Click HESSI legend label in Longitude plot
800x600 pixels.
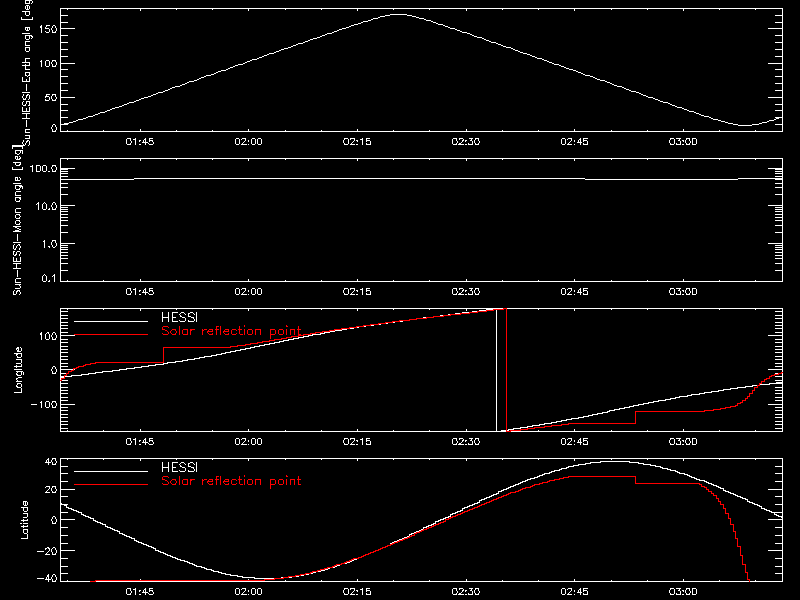point(179,317)
